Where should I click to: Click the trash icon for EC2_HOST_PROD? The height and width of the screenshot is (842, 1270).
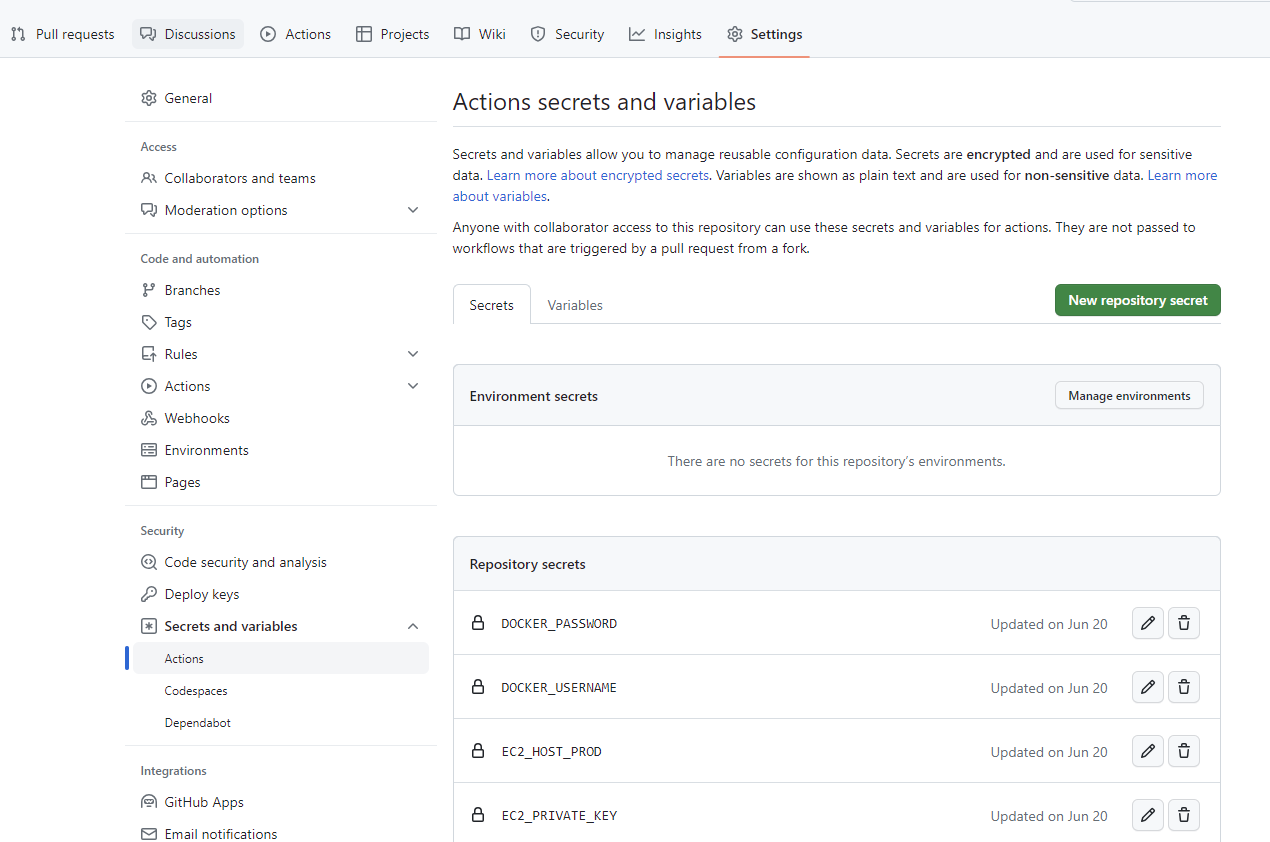click(1184, 751)
